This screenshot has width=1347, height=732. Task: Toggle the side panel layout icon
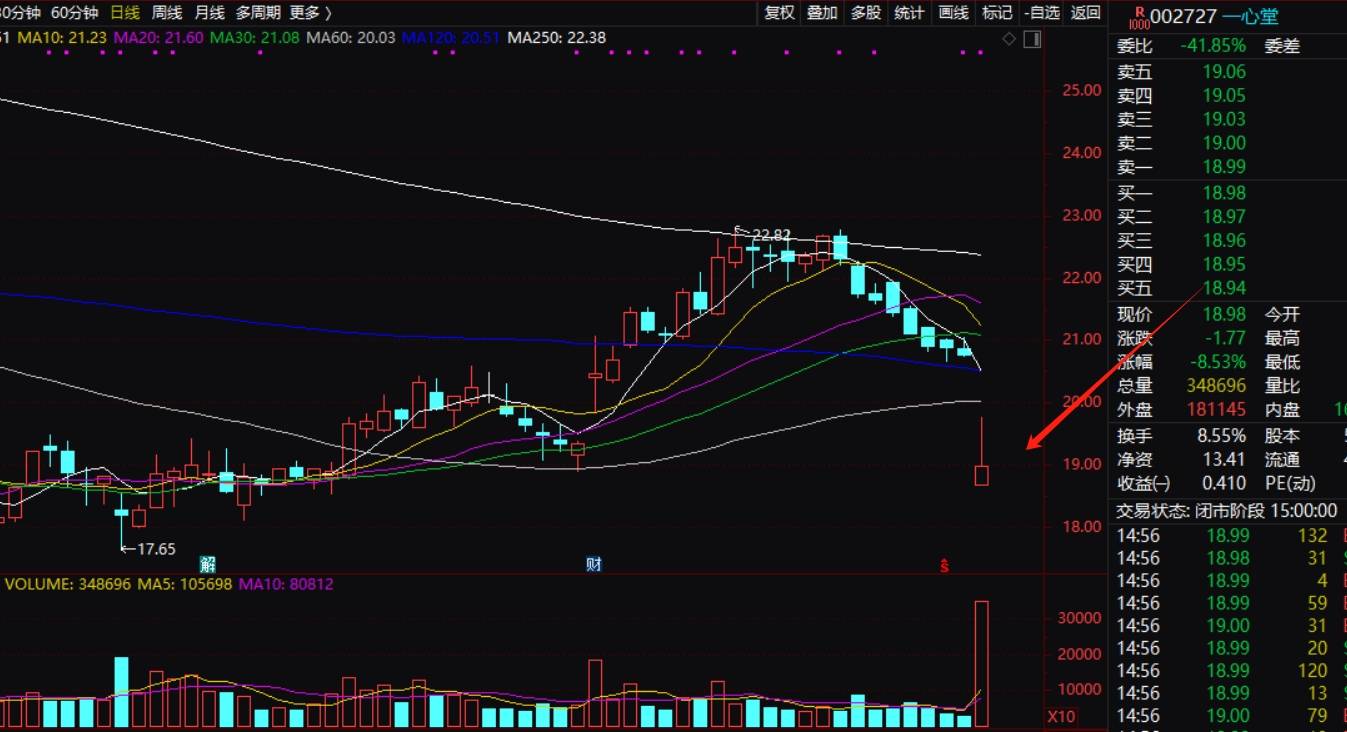coord(1032,39)
